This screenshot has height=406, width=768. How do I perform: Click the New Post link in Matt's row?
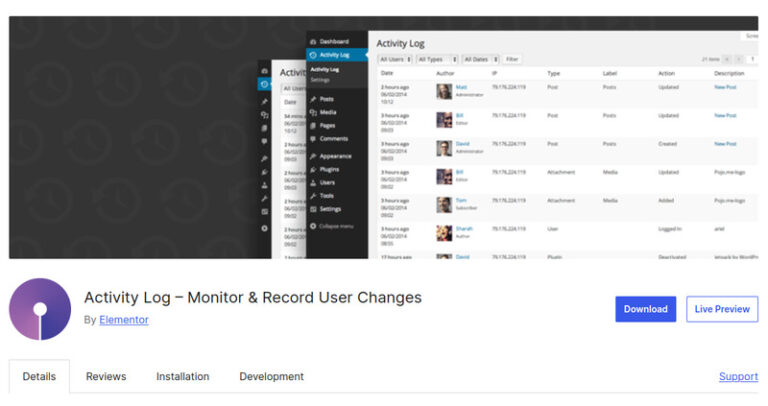[x=725, y=87]
